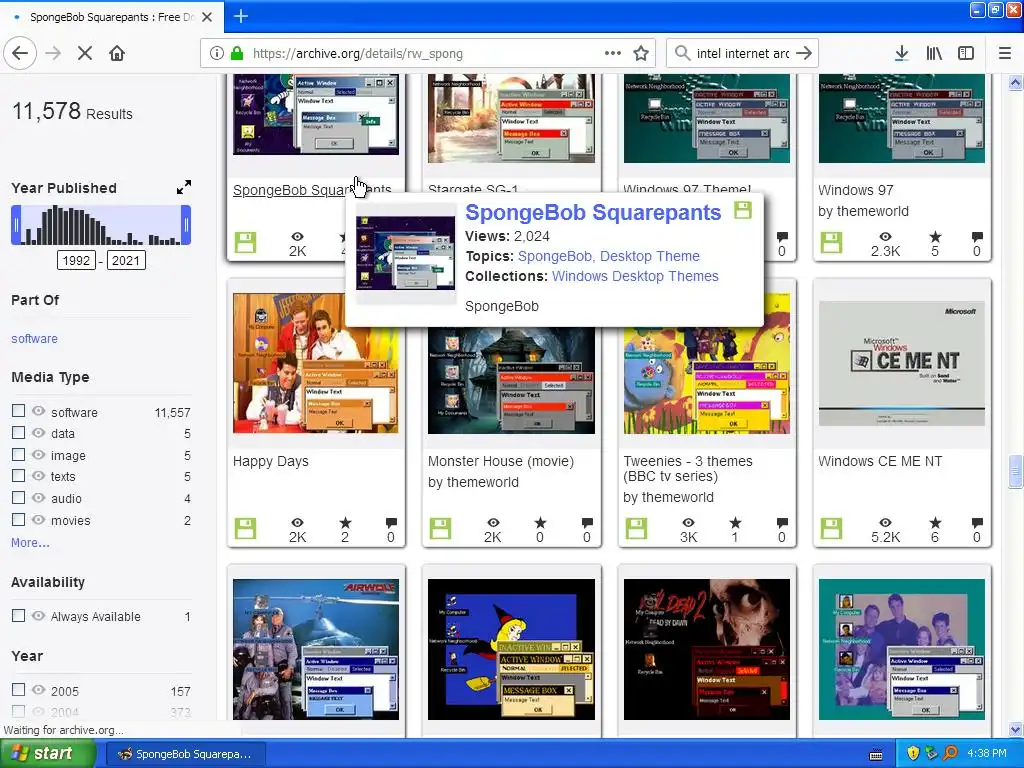This screenshot has width=1024, height=768.
Task: Click the favorites star on Windows CE ME NT card
Action: (x=935, y=522)
